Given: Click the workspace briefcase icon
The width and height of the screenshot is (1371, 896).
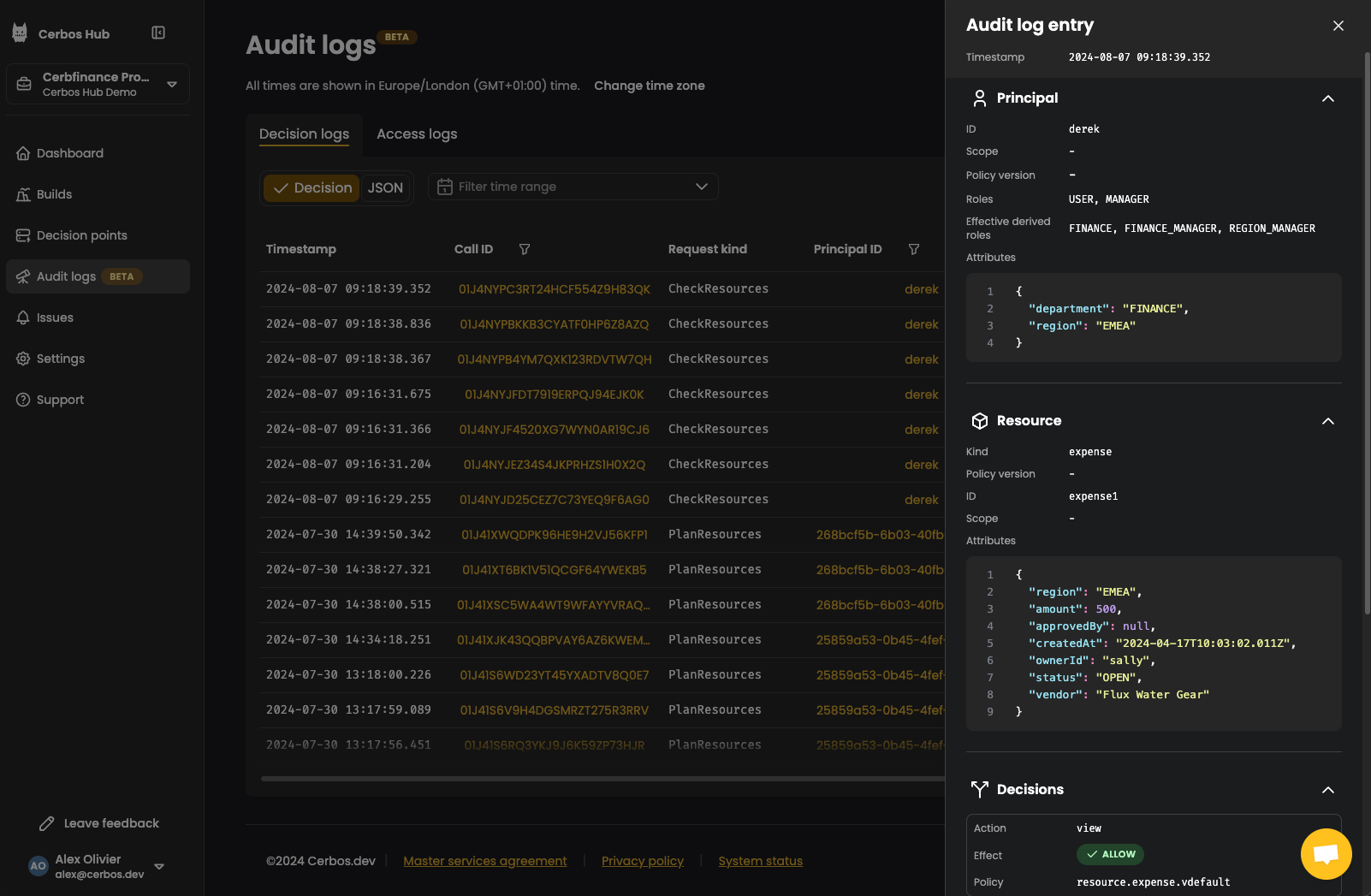Looking at the screenshot, I should 24,84.
